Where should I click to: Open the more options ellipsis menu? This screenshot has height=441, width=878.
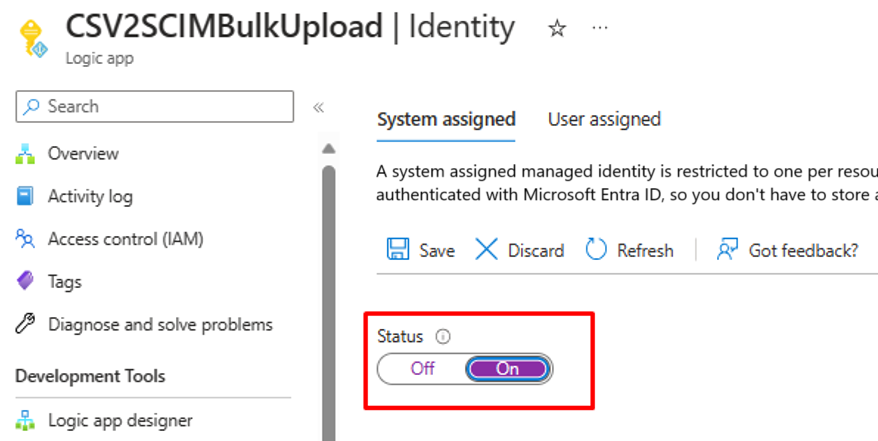coord(599,29)
